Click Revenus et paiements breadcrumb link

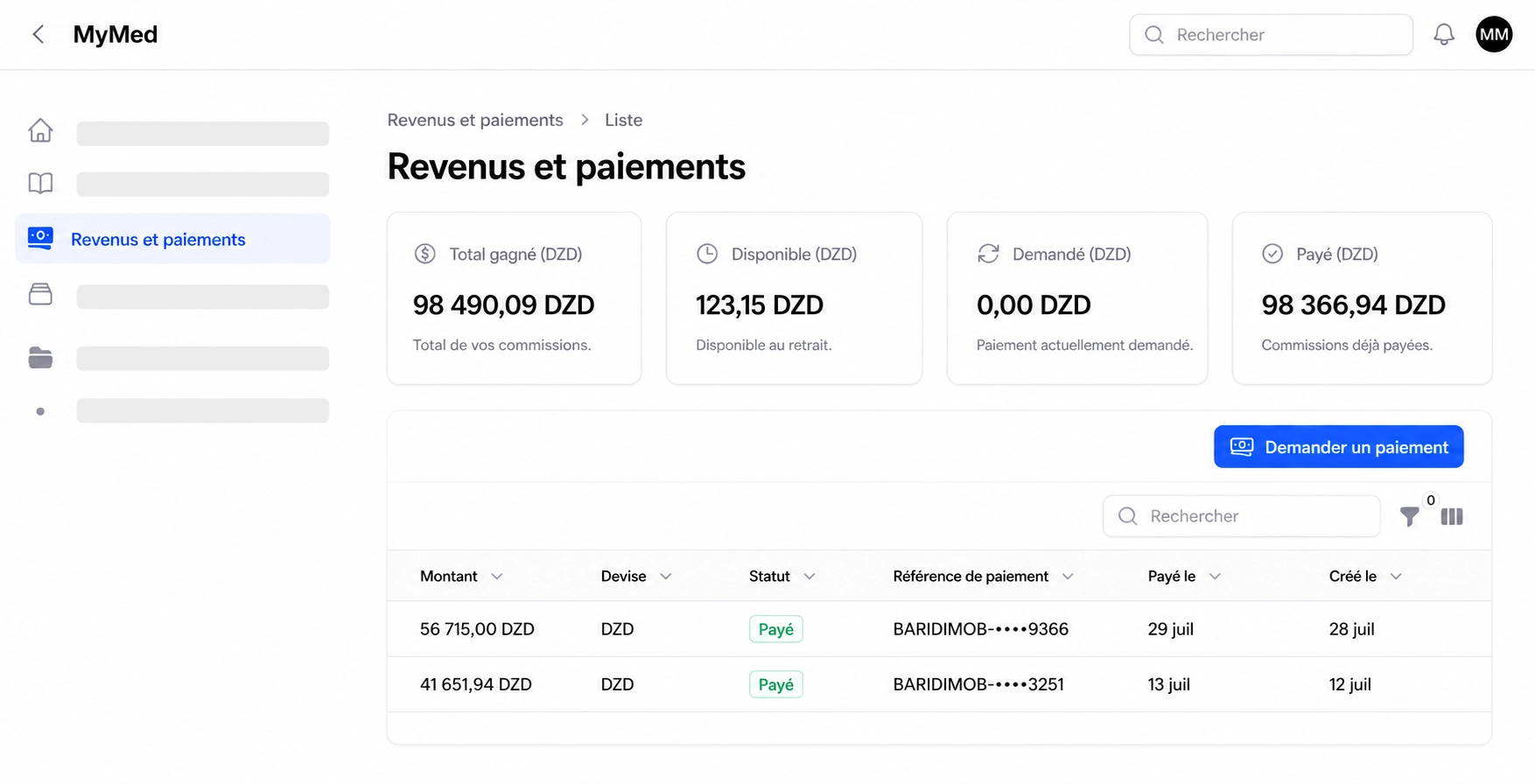click(475, 120)
